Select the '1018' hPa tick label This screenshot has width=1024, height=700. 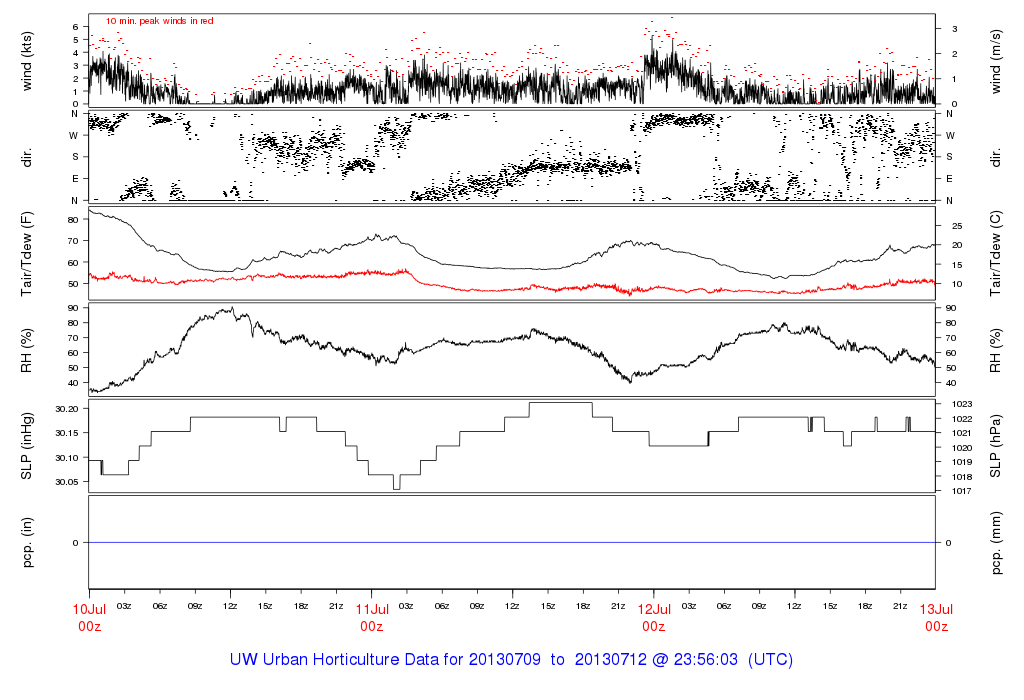pos(962,477)
